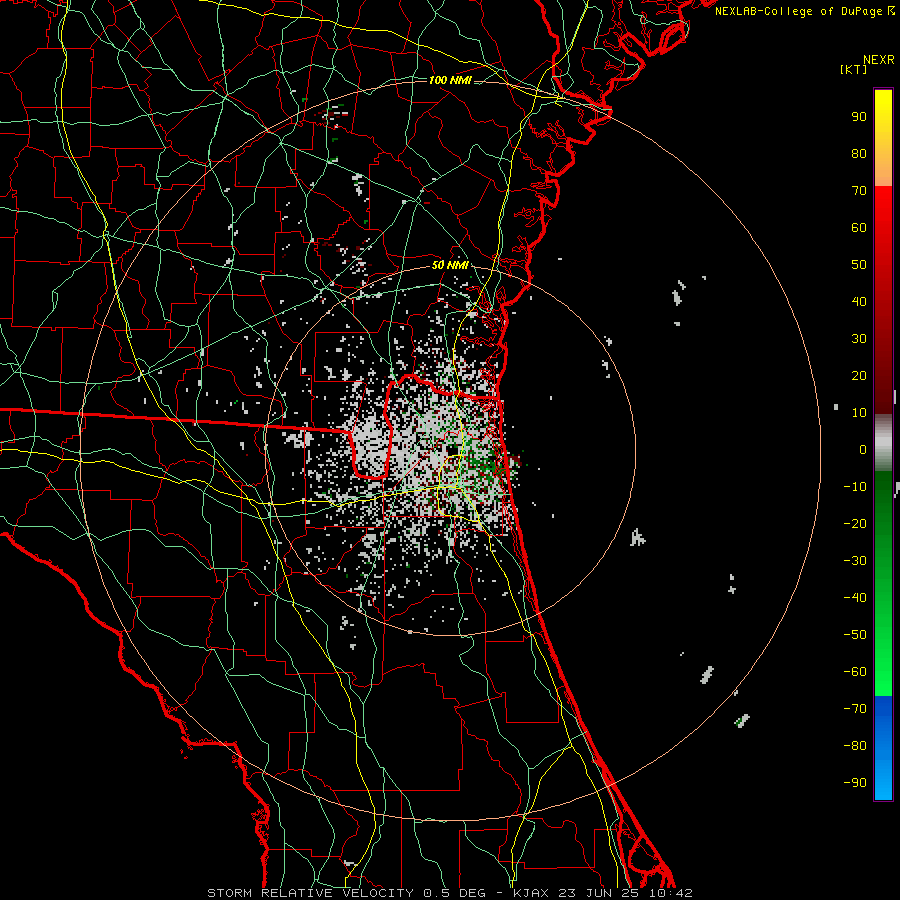Click the -90 value on velocity scale

point(855,783)
